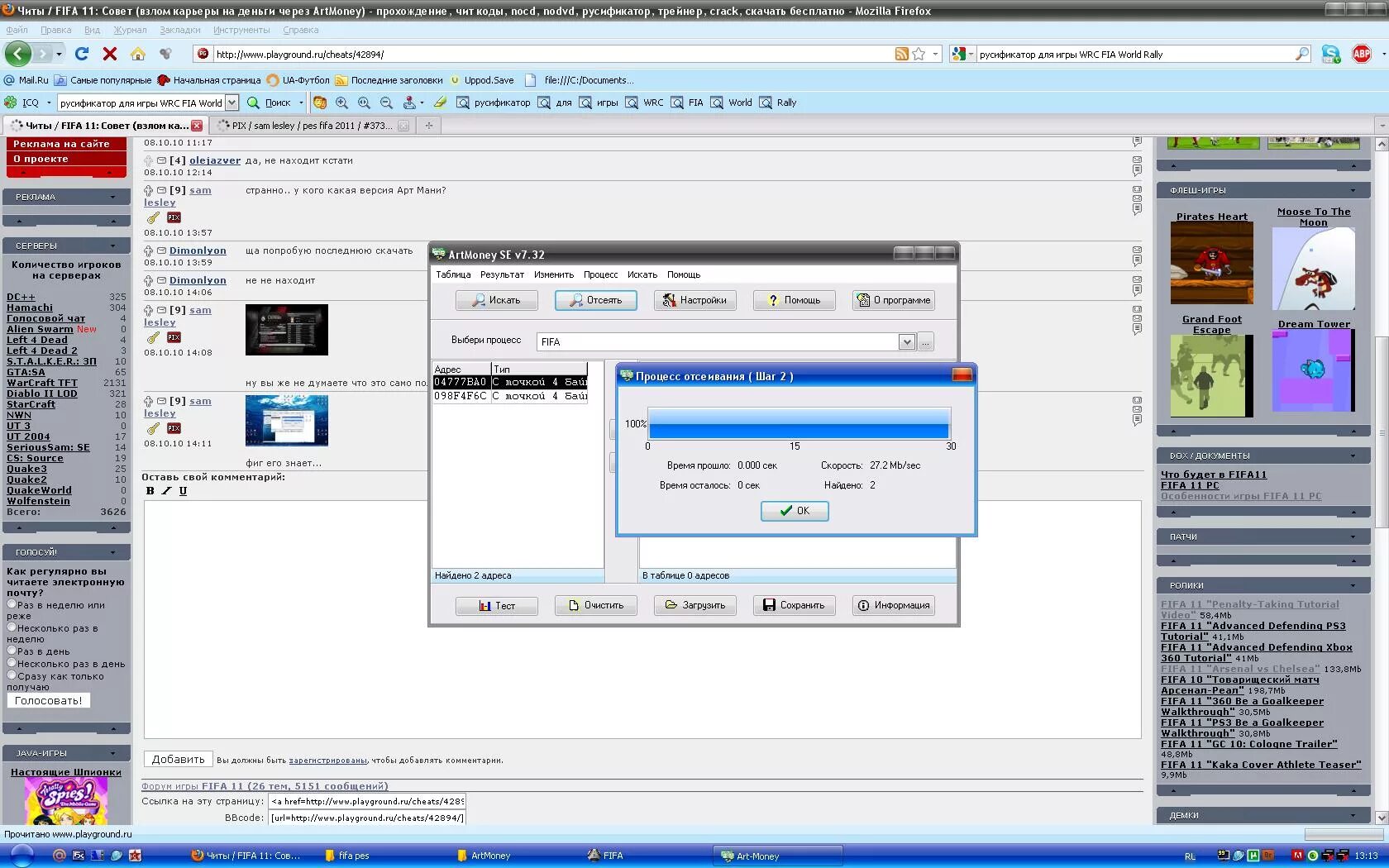Click Очистить to clear the table
Image resolution: width=1389 pixels, height=868 pixels.
pos(595,605)
